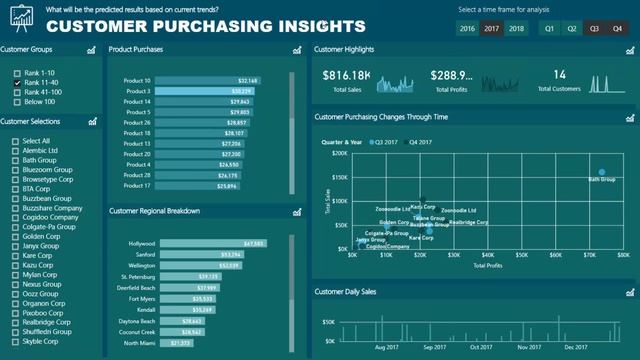This screenshot has height=360, width=640.
Task: Click the Total Sales sparkline chart
Action: click(395, 84)
